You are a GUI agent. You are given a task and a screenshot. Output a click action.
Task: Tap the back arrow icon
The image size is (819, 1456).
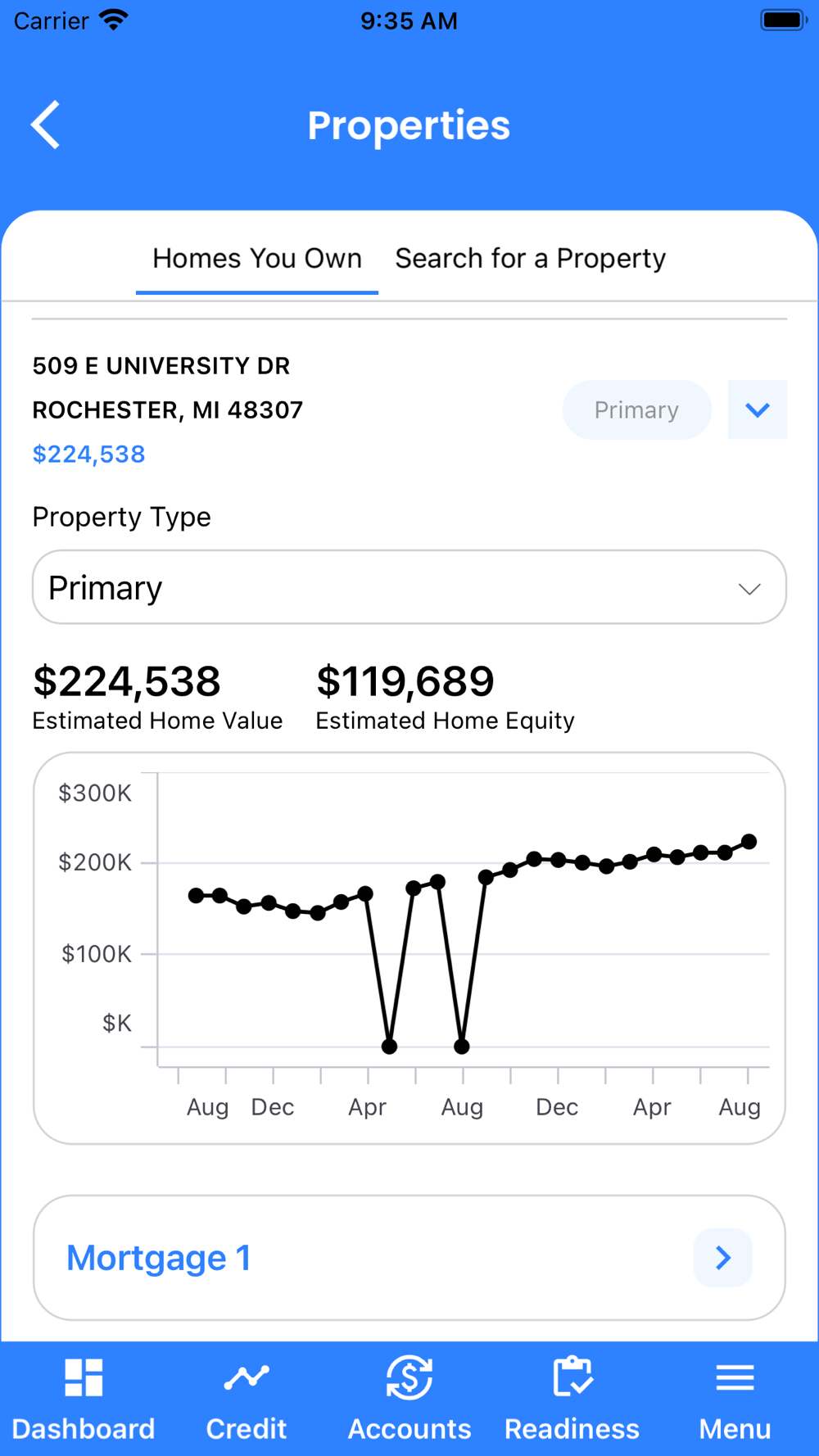[x=46, y=125]
